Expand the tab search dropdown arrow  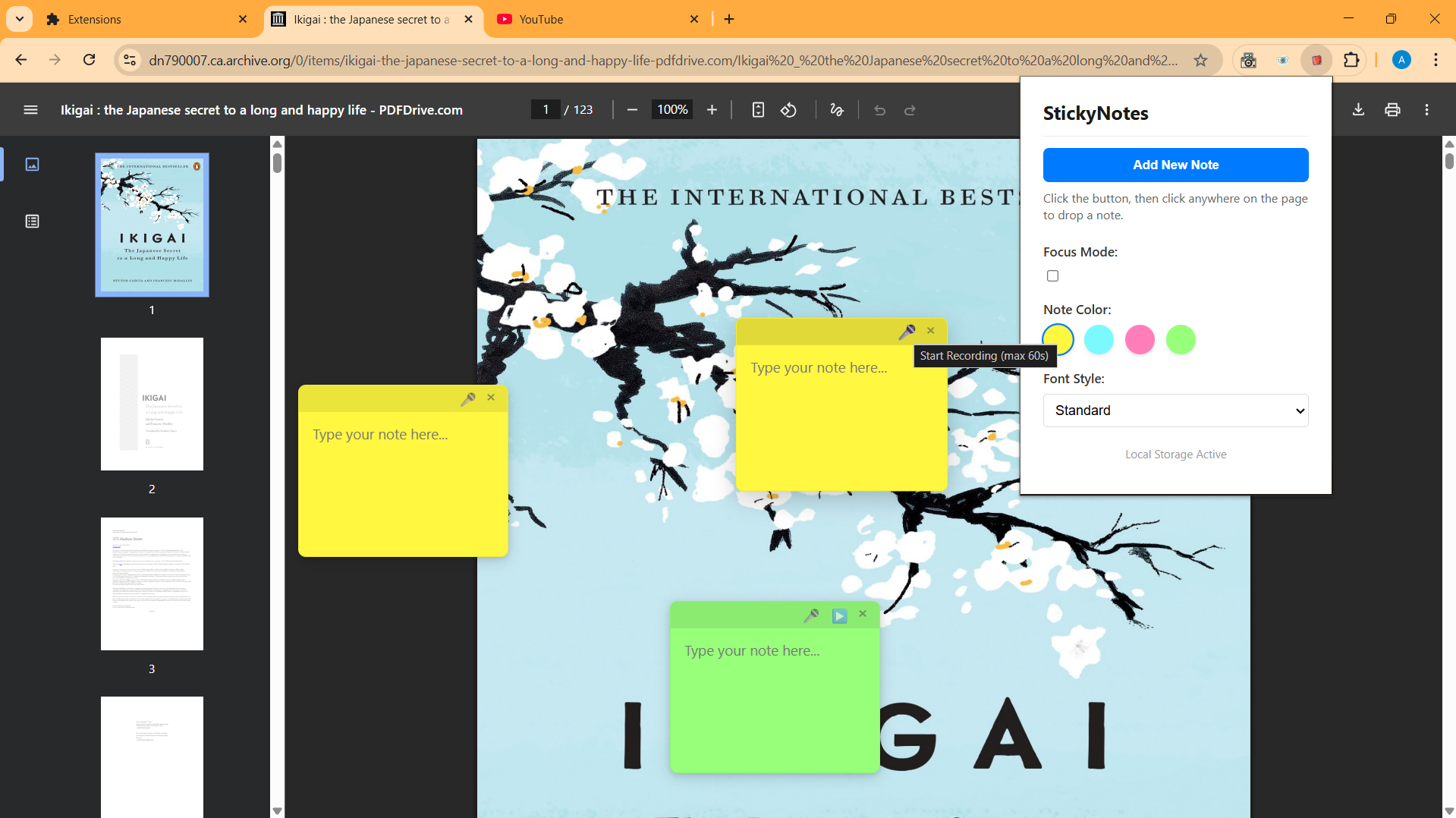(20, 19)
